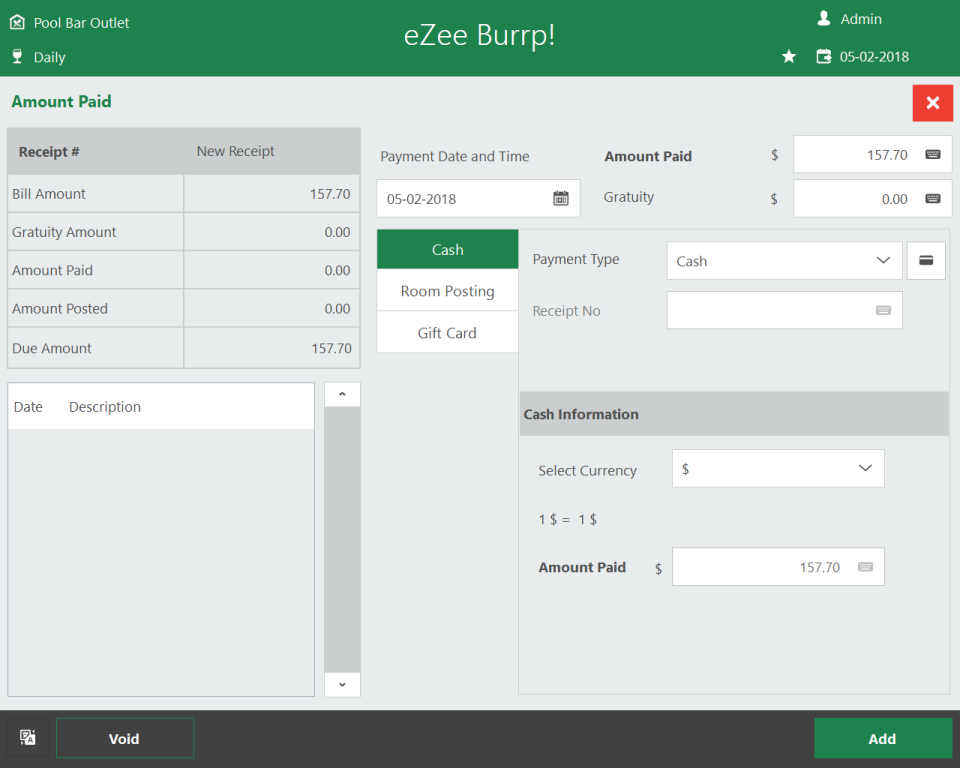Image resolution: width=960 pixels, height=768 pixels.
Task: Click the Admin user icon
Action: [x=824, y=19]
